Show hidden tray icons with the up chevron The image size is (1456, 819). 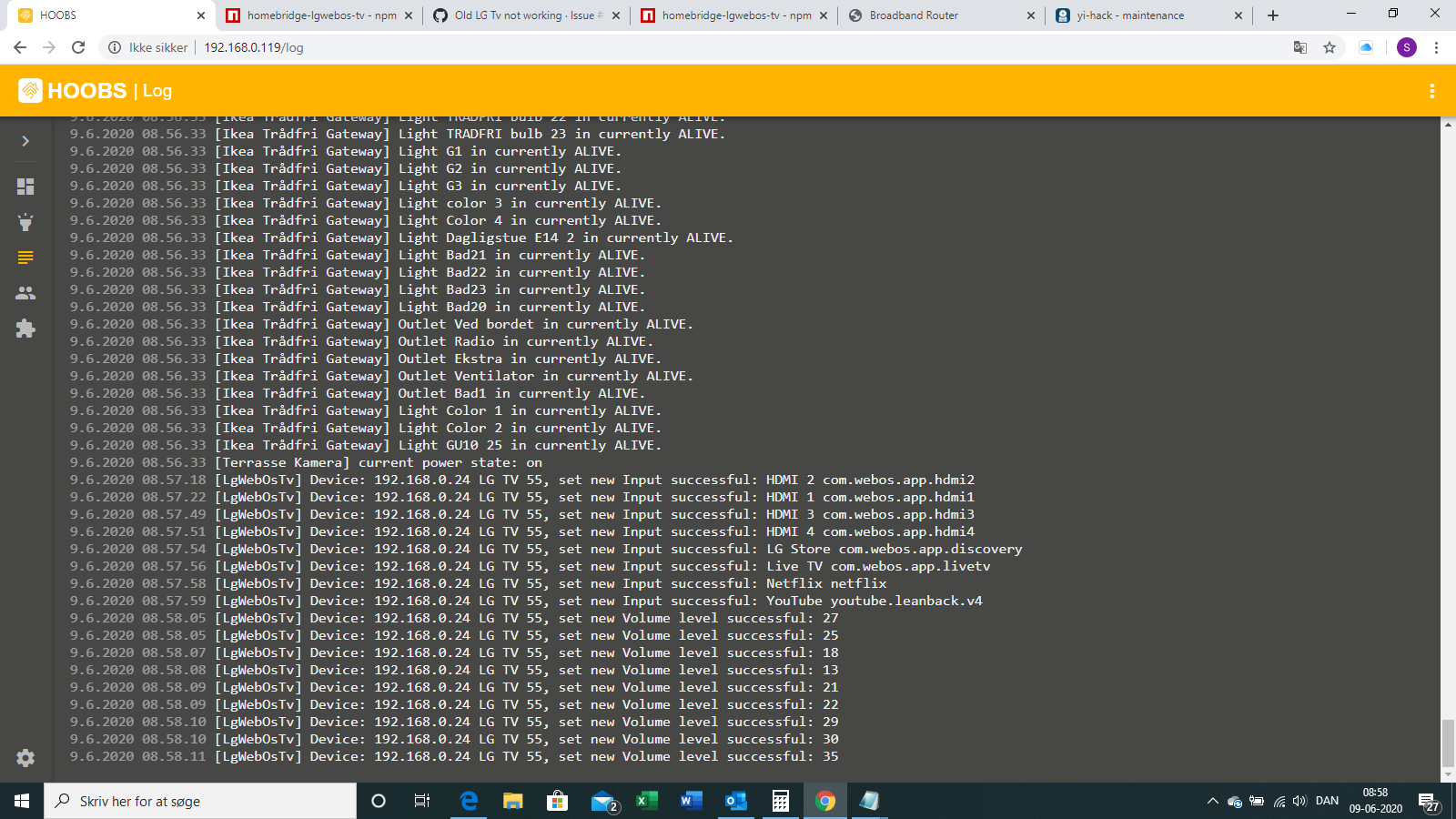tap(1213, 802)
